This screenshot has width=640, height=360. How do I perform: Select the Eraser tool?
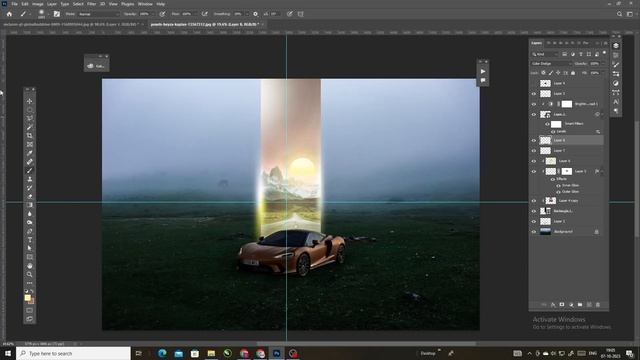(x=29, y=196)
